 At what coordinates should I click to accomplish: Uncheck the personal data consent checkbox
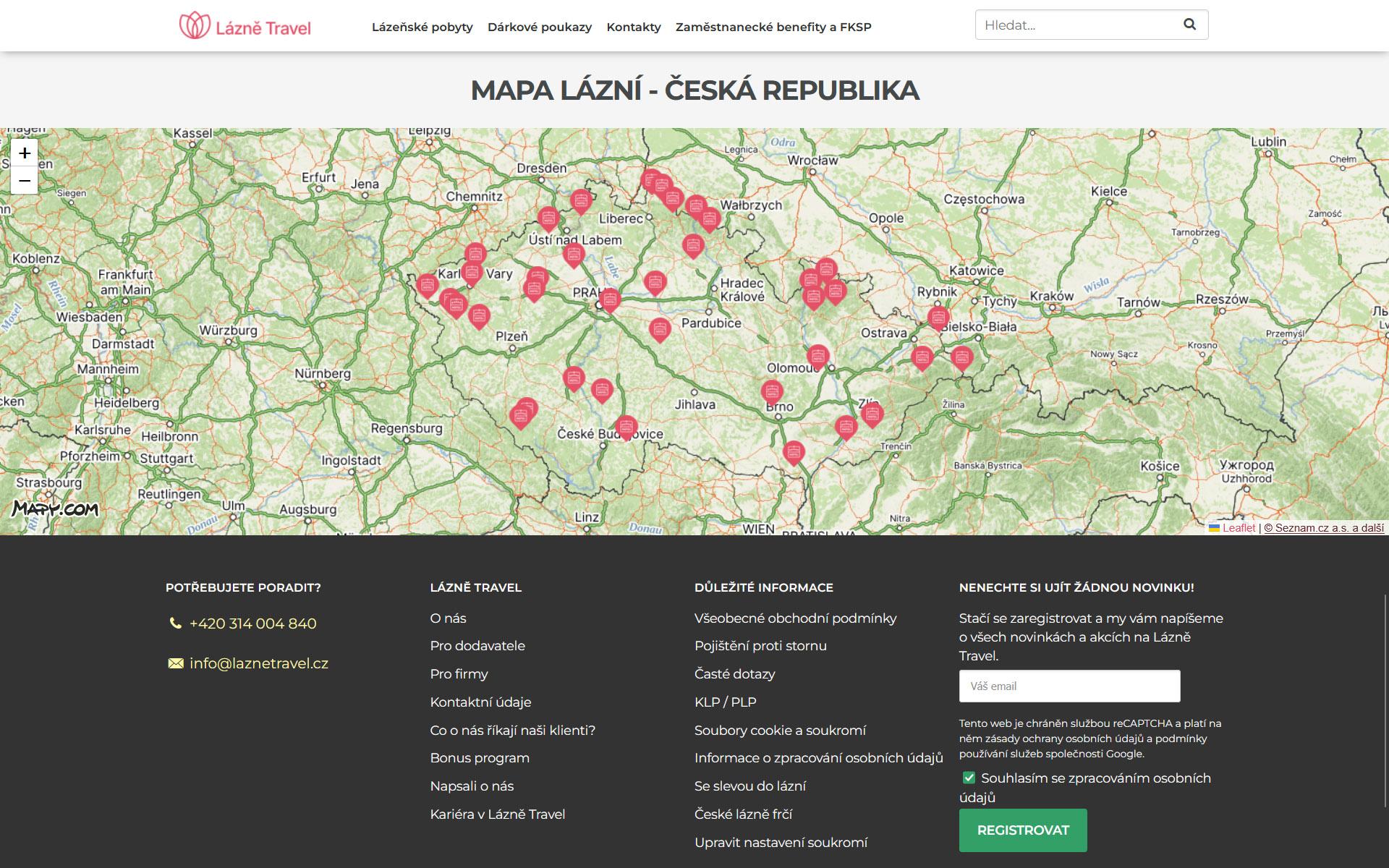[x=969, y=778]
